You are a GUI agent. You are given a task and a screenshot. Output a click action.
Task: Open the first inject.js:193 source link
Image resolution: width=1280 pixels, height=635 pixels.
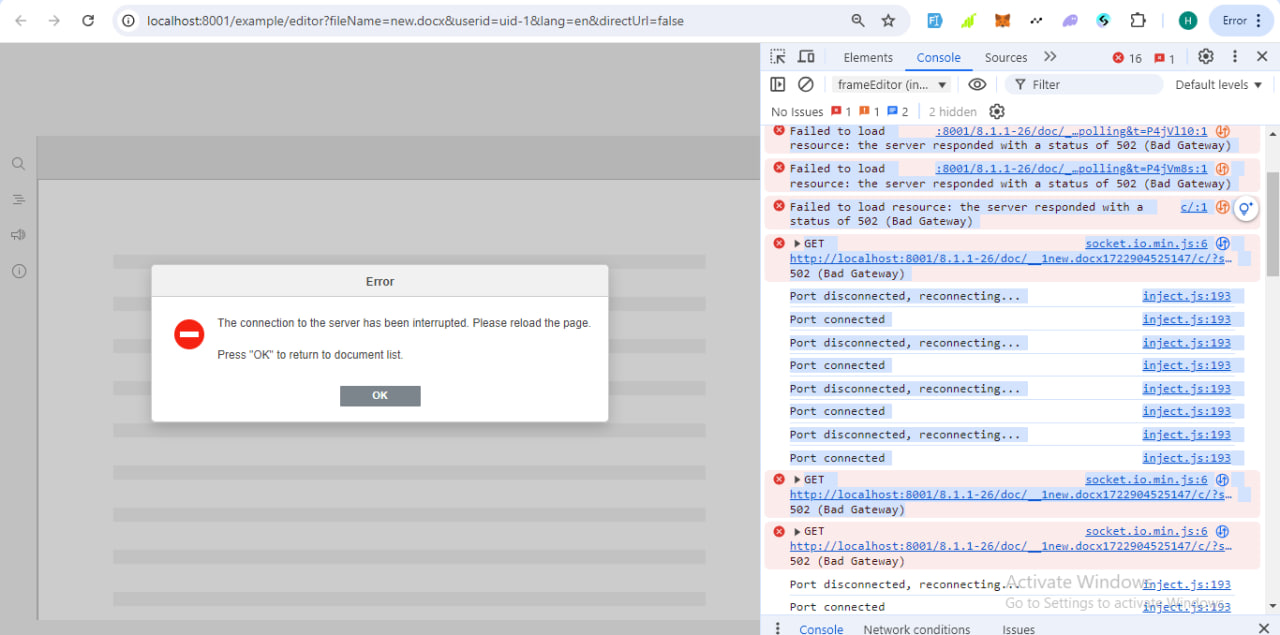pos(1187,296)
